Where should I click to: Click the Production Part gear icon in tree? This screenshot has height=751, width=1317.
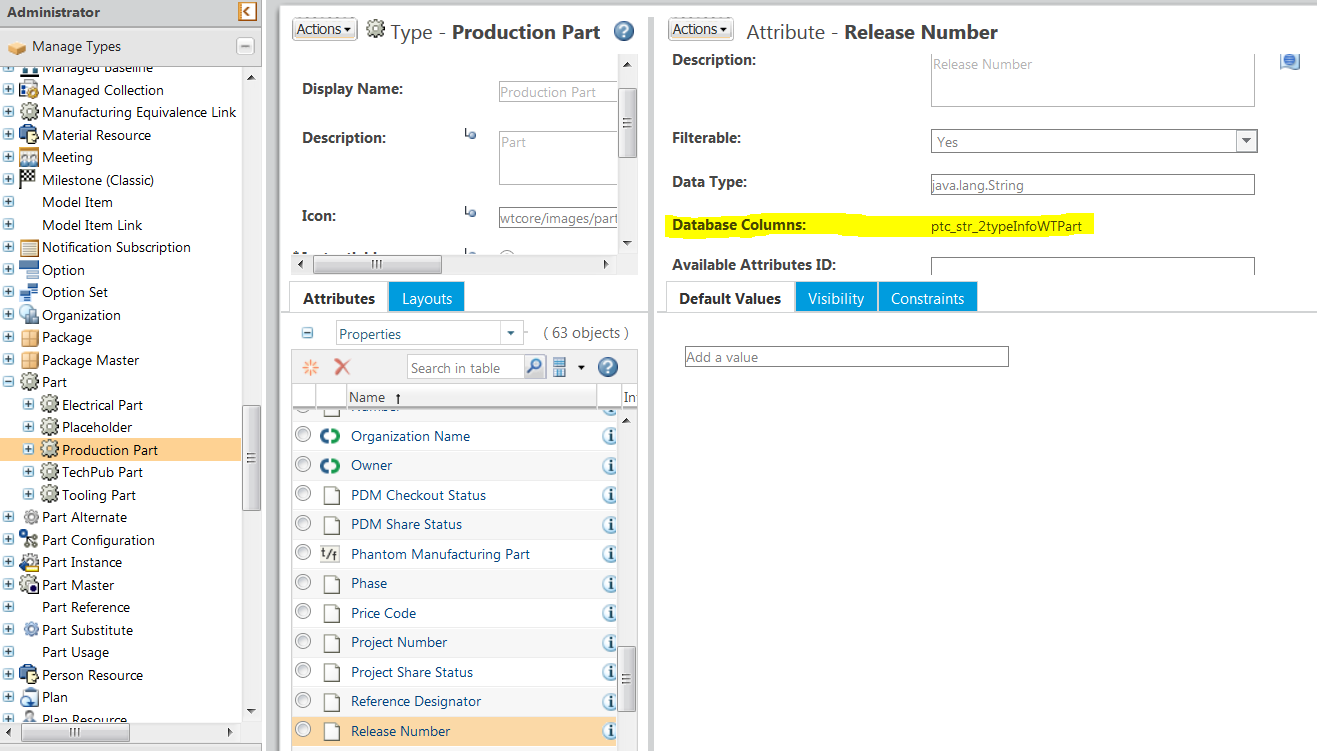(49, 450)
